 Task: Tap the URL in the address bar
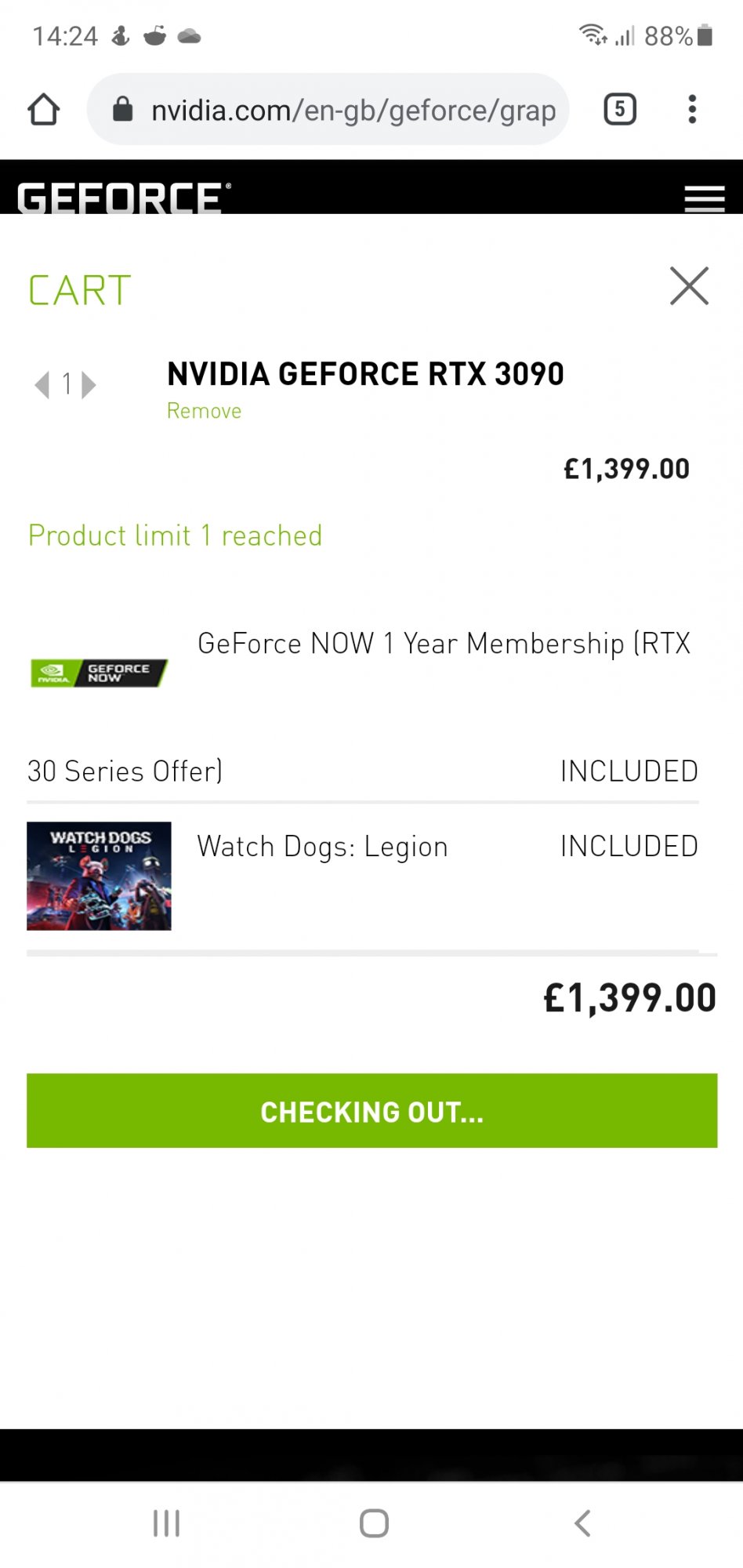coord(353,111)
